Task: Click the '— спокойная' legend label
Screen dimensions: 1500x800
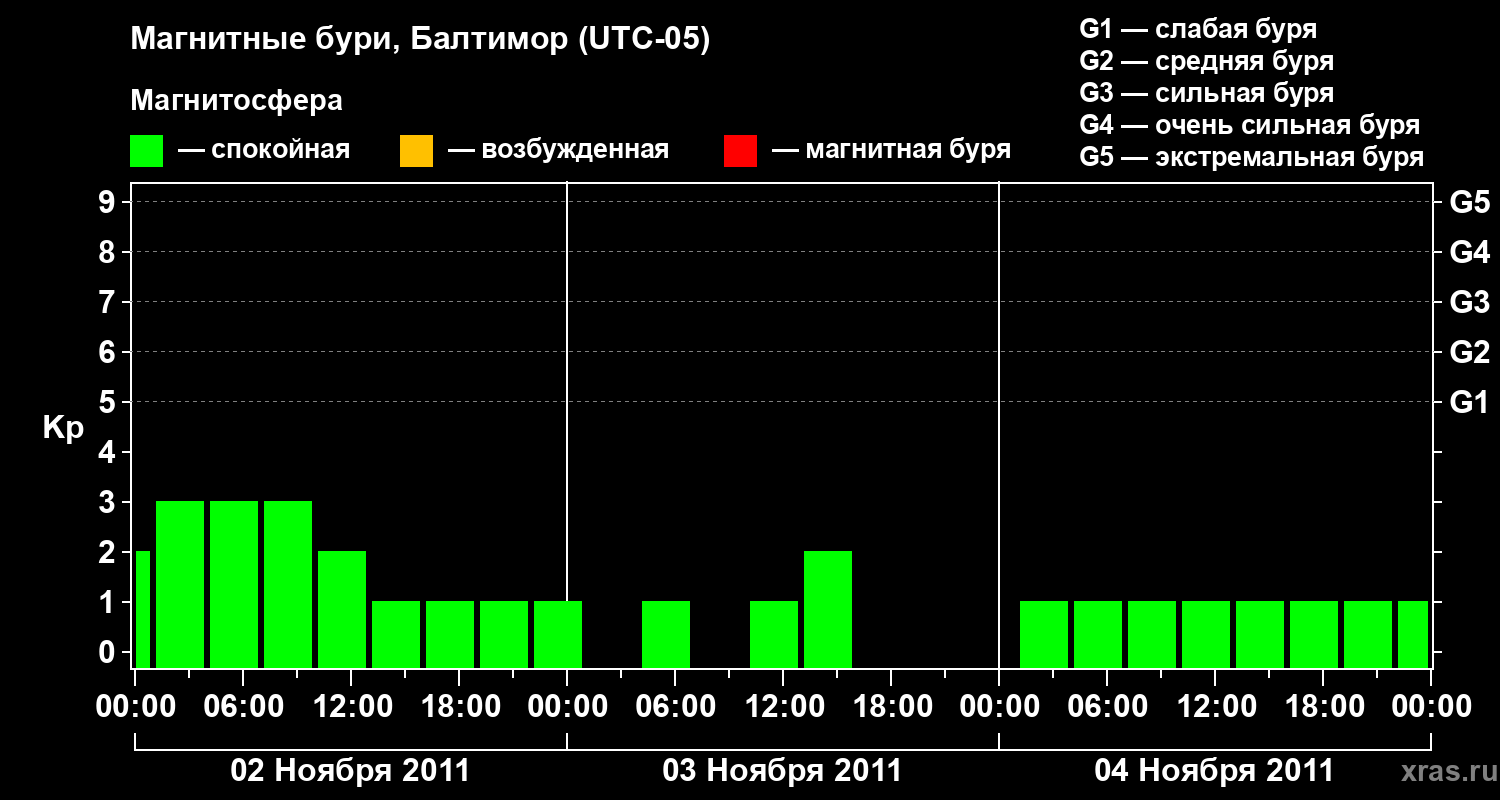Action: coord(264,151)
